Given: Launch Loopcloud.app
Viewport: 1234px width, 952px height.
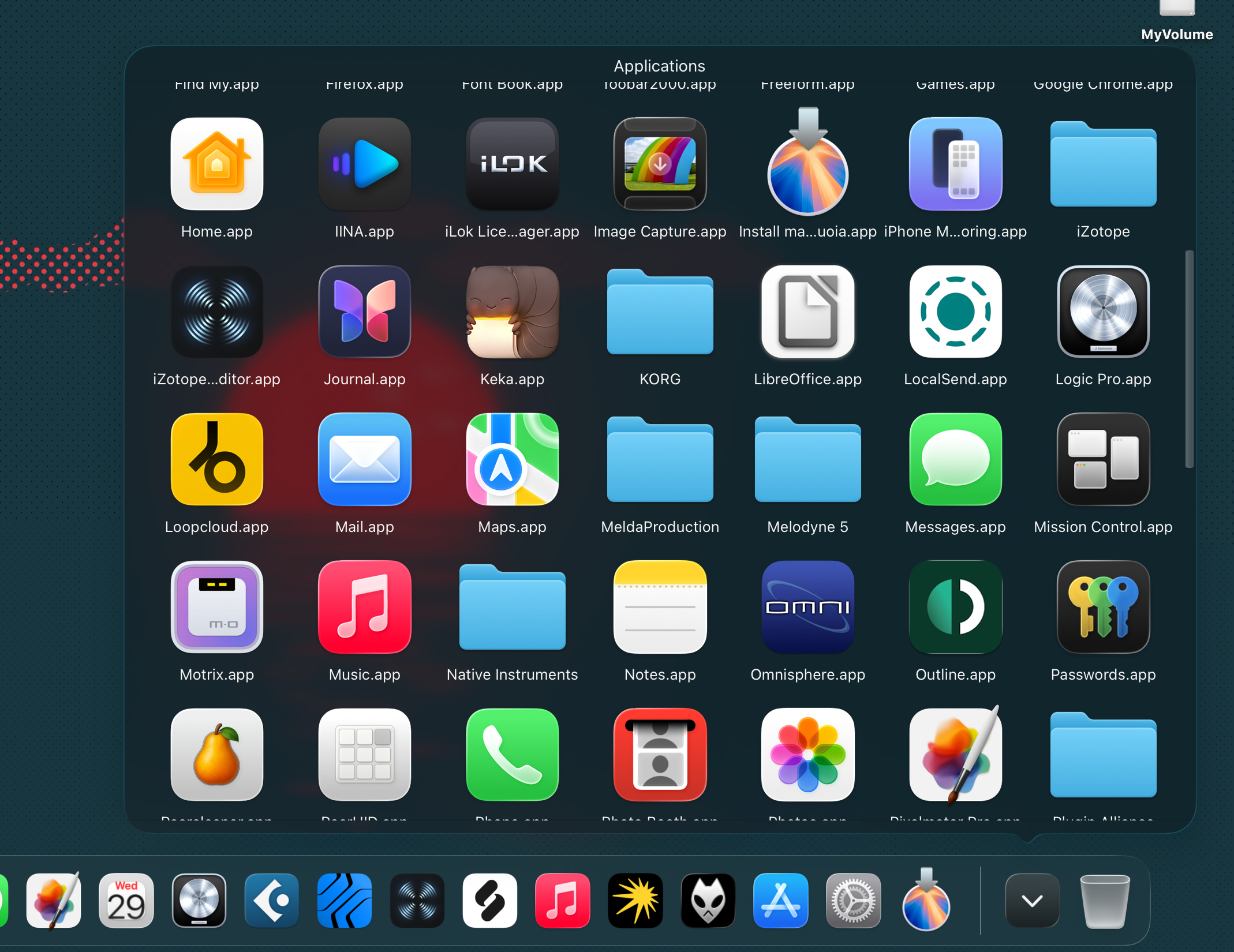Looking at the screenshot, I should pyautogui.click(x=216, y=460).
